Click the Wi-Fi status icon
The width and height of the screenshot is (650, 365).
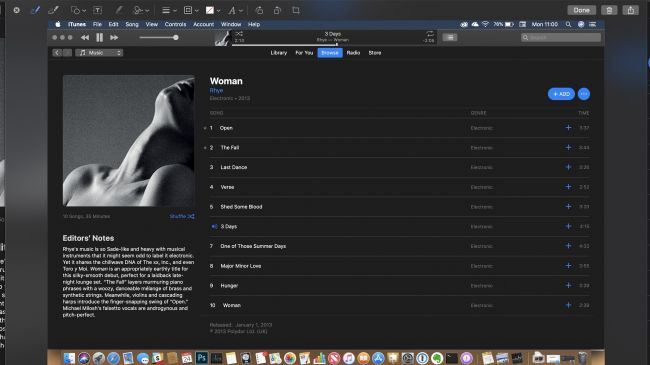(485, 24)
